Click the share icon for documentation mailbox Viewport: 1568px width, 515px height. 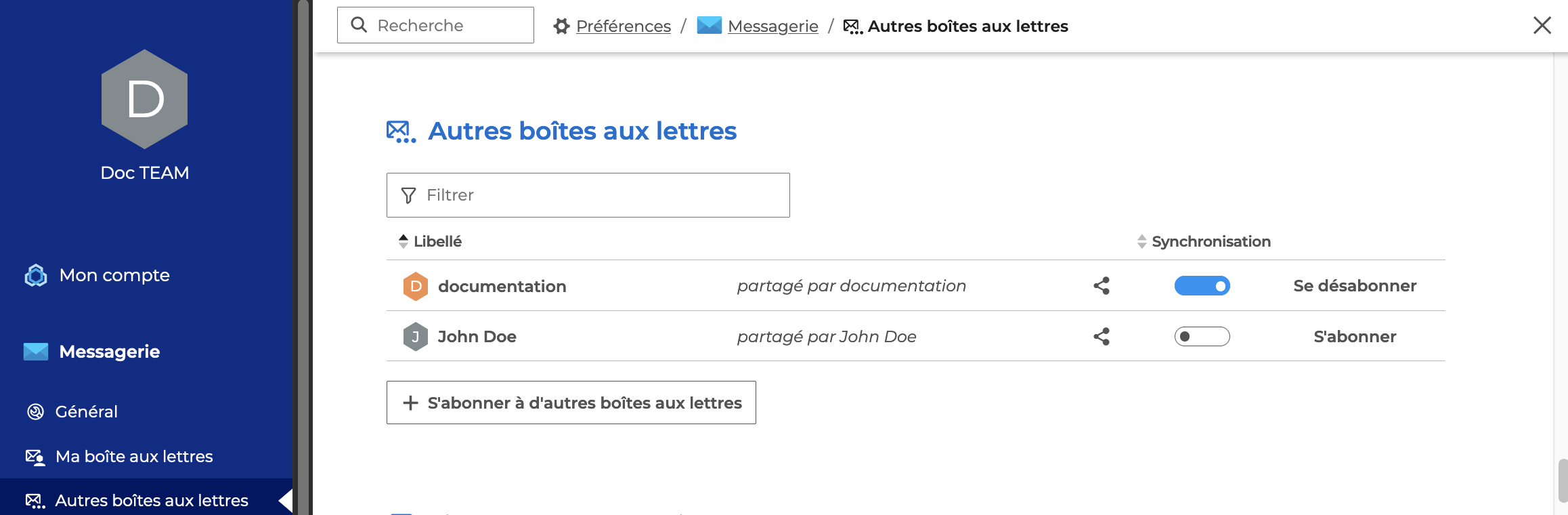[1102, 286]
